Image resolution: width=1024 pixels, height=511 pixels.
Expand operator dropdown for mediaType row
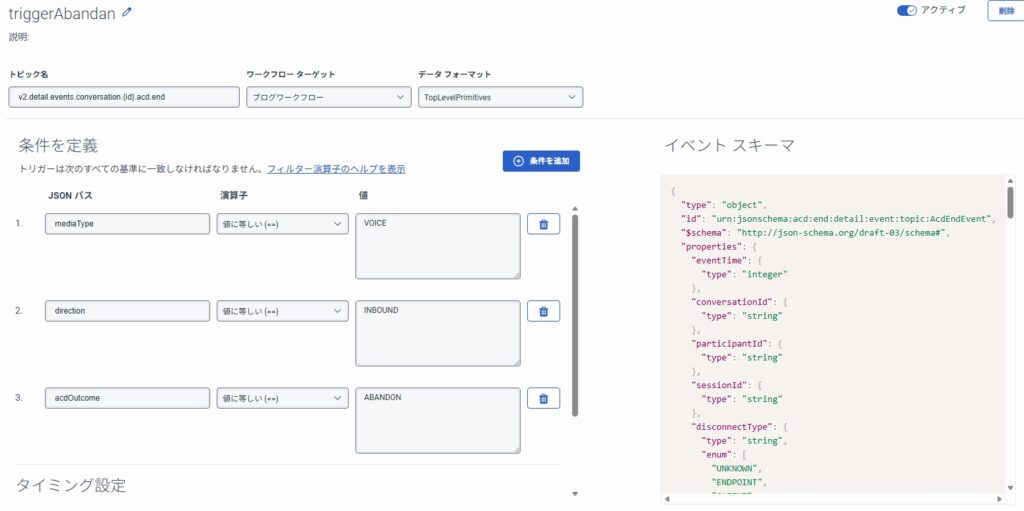[x=282, y=224]
